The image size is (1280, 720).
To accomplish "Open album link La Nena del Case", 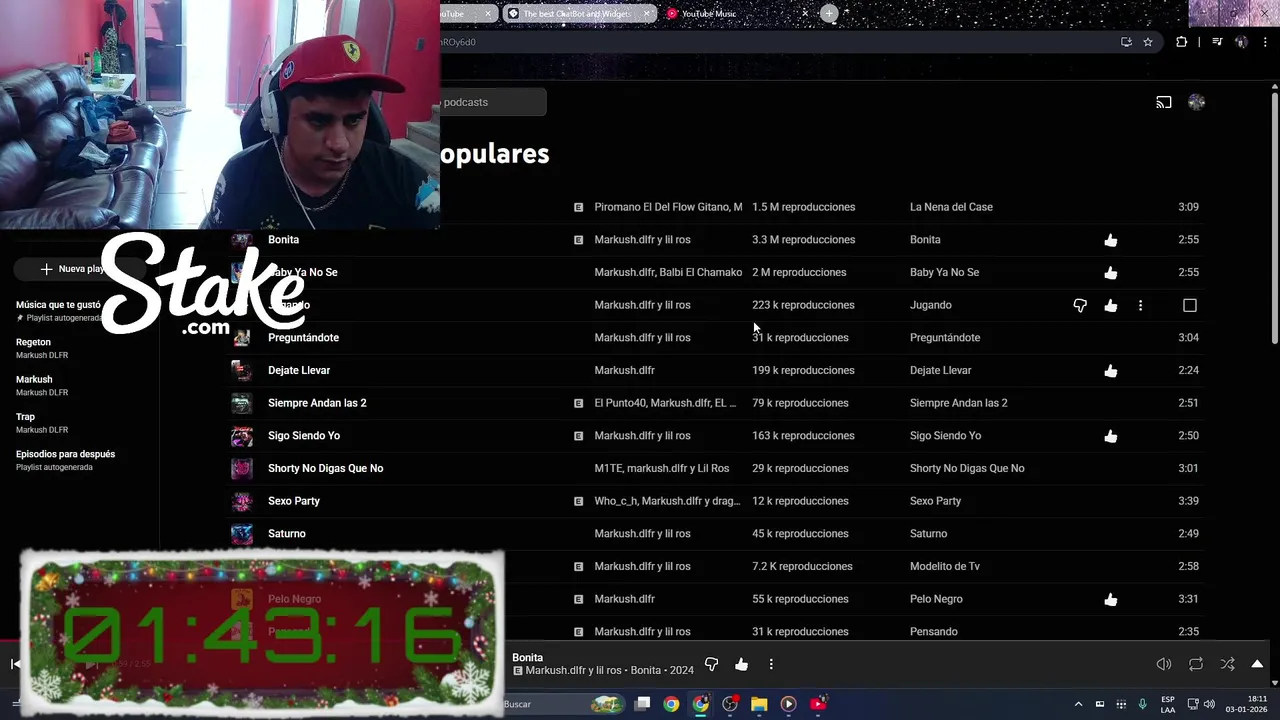I will [951, 207].
